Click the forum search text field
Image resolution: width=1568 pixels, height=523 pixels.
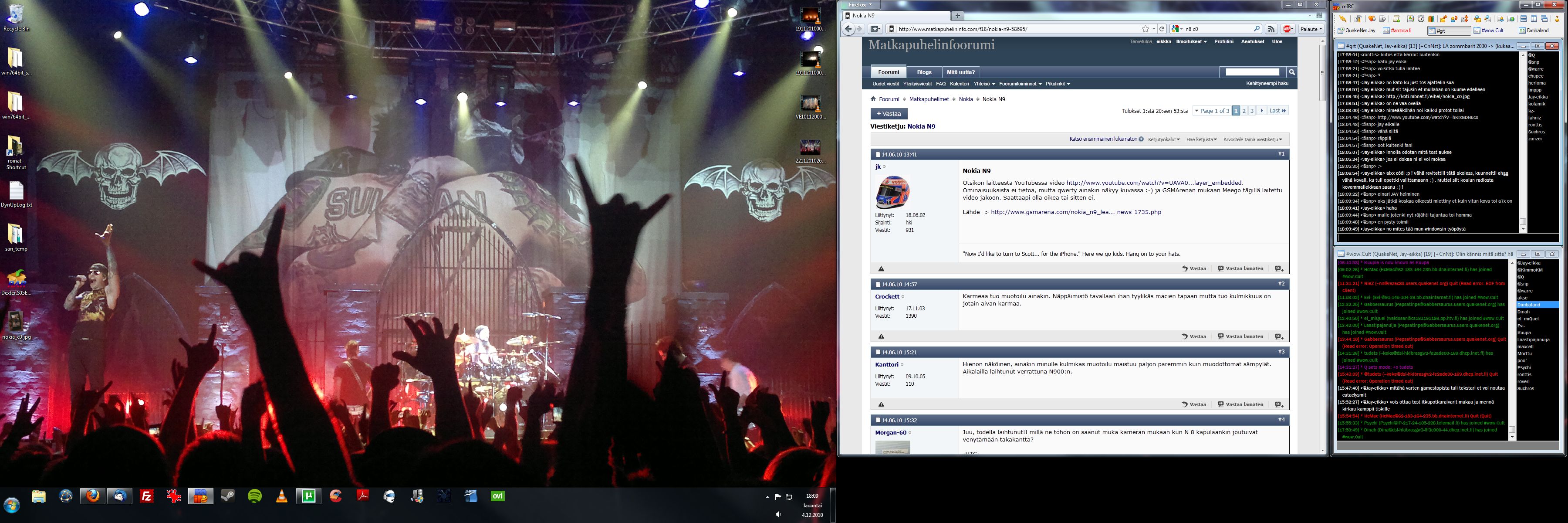(x=1252, y=72)
